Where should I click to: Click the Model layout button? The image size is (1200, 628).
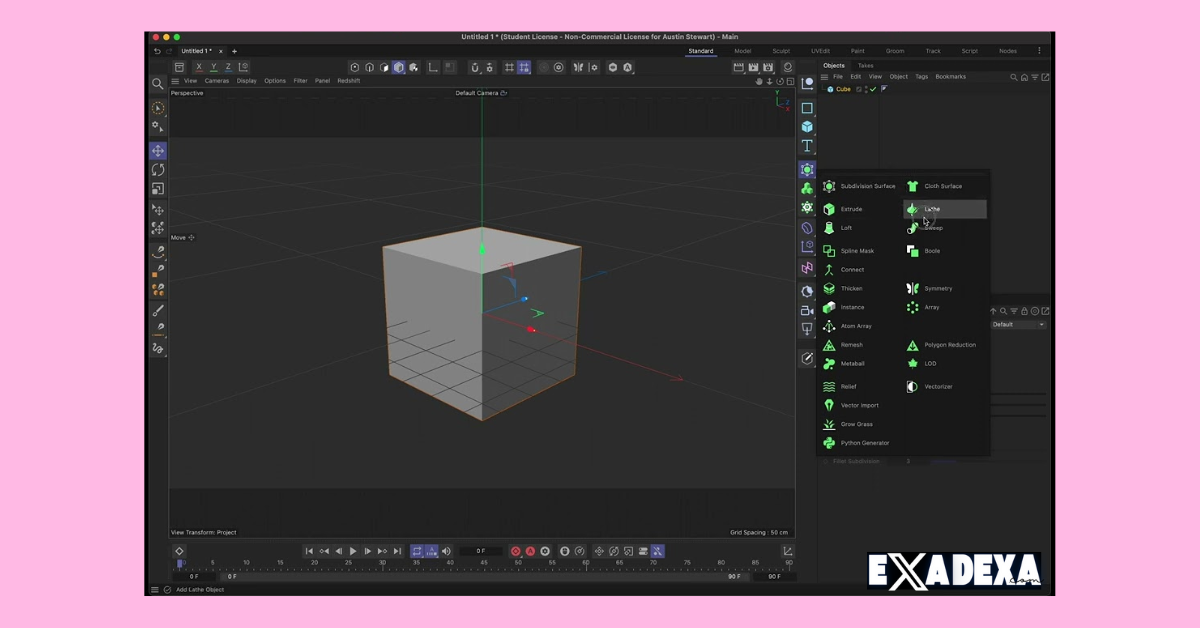coord(743,51)
